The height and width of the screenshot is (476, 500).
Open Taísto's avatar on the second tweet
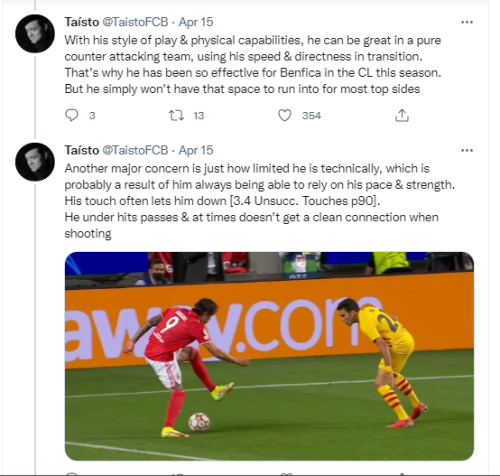(35, 162)
